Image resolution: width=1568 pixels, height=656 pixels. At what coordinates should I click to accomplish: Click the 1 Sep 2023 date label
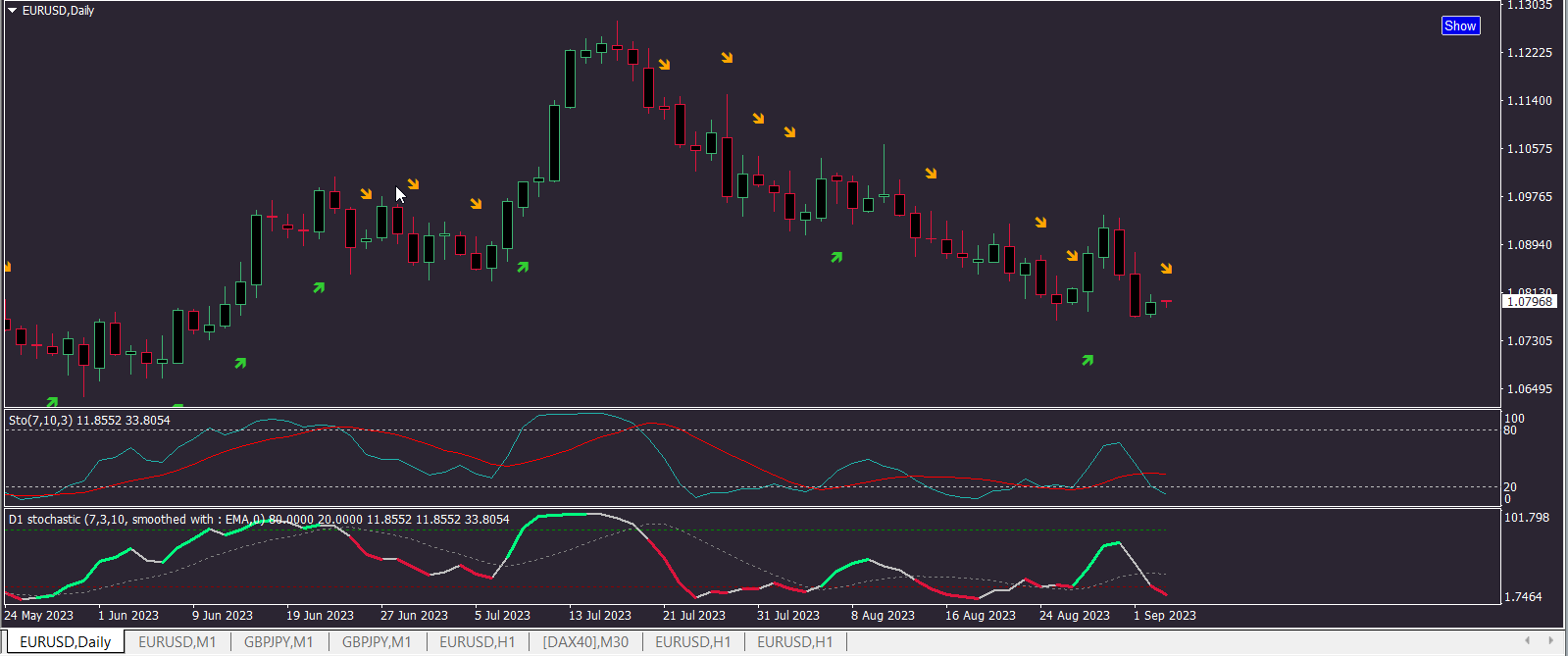1165,616
